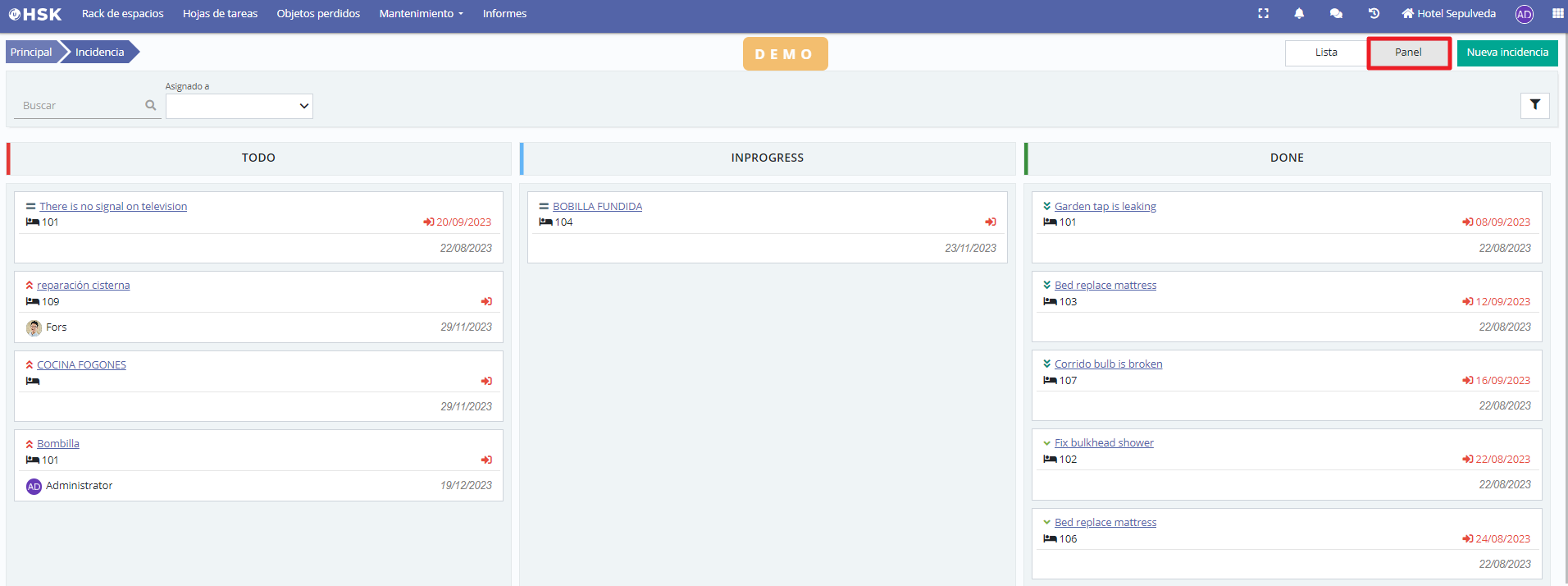Image resolution: width=1568 pixels, height=586 pixels.
Task: Go to Informes menu item
Action: 504,14
